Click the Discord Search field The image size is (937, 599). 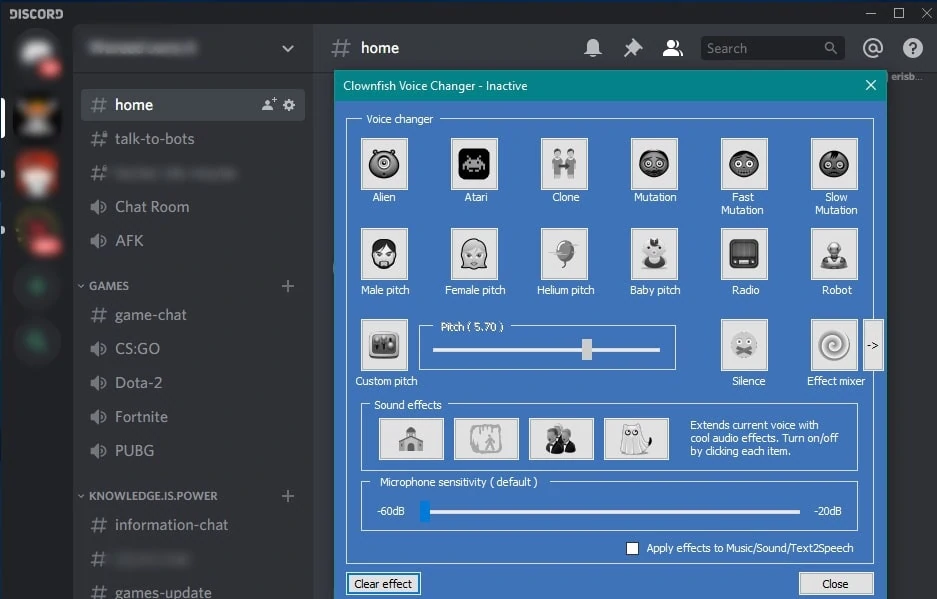click(x=773, y=48)
